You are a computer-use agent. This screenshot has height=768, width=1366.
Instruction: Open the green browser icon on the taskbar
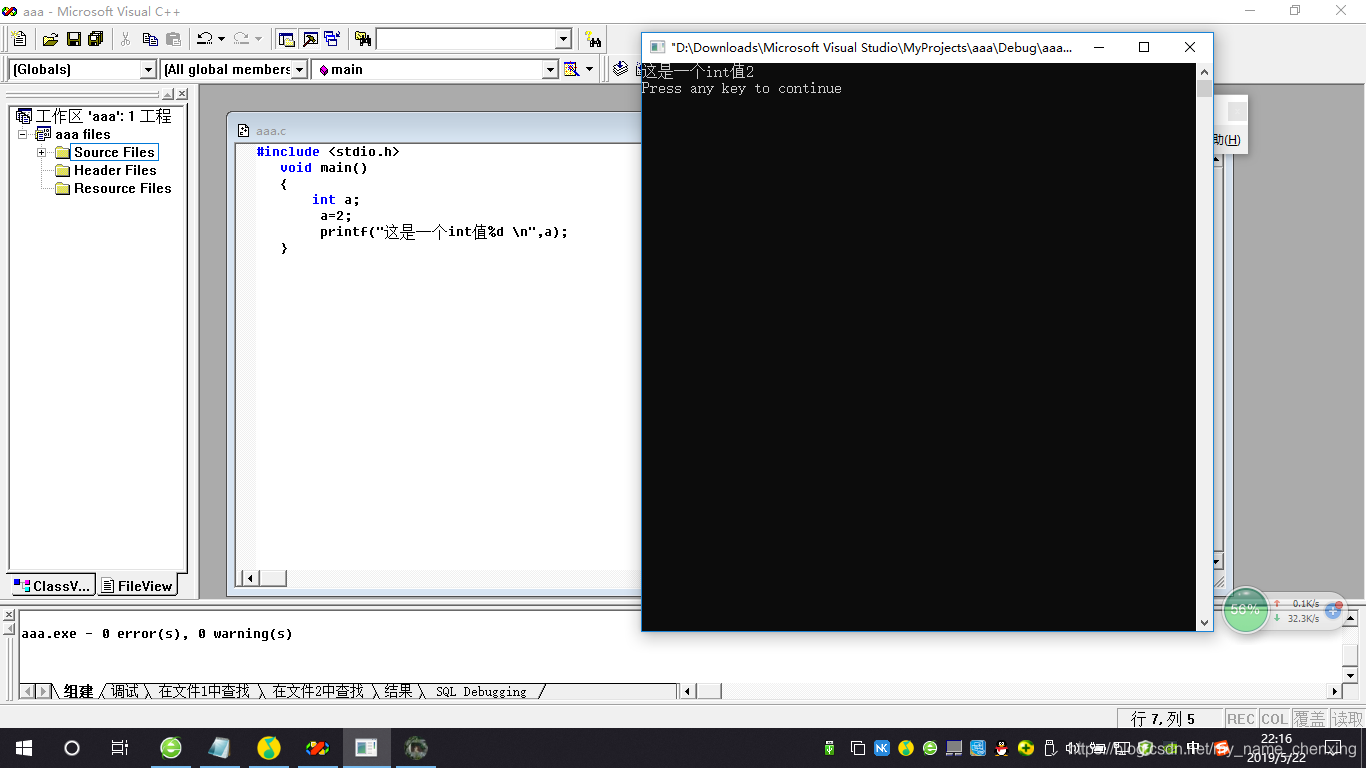(171, 748)
